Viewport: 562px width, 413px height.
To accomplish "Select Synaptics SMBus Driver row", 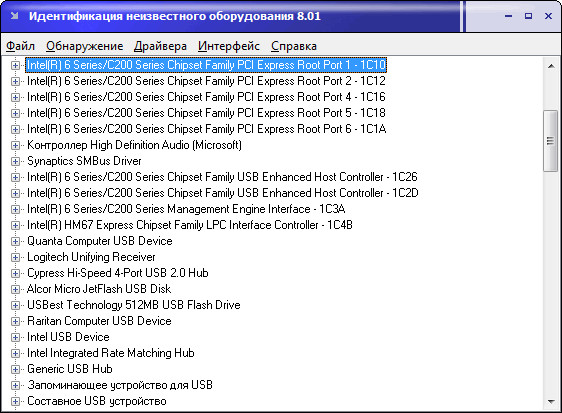I will [x=84, y=161].
